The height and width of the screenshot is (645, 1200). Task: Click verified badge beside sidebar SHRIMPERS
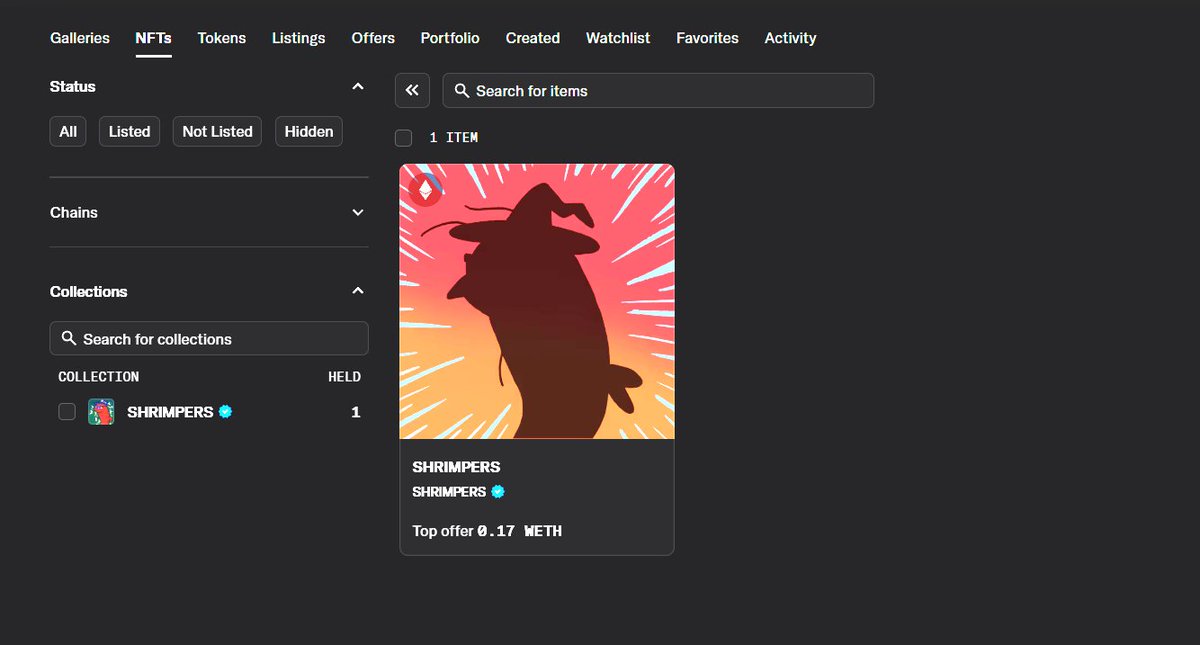[x=225, y=411]
